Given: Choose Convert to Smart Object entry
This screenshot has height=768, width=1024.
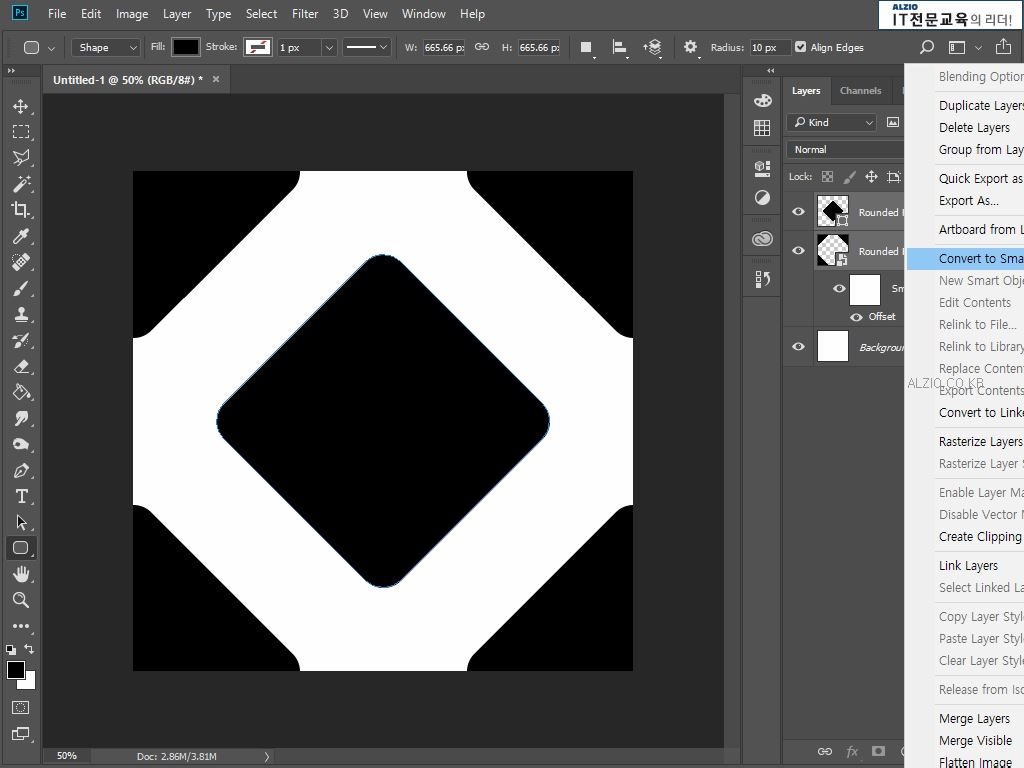Looking at the screenshot, I should click(x=966, y=259).
